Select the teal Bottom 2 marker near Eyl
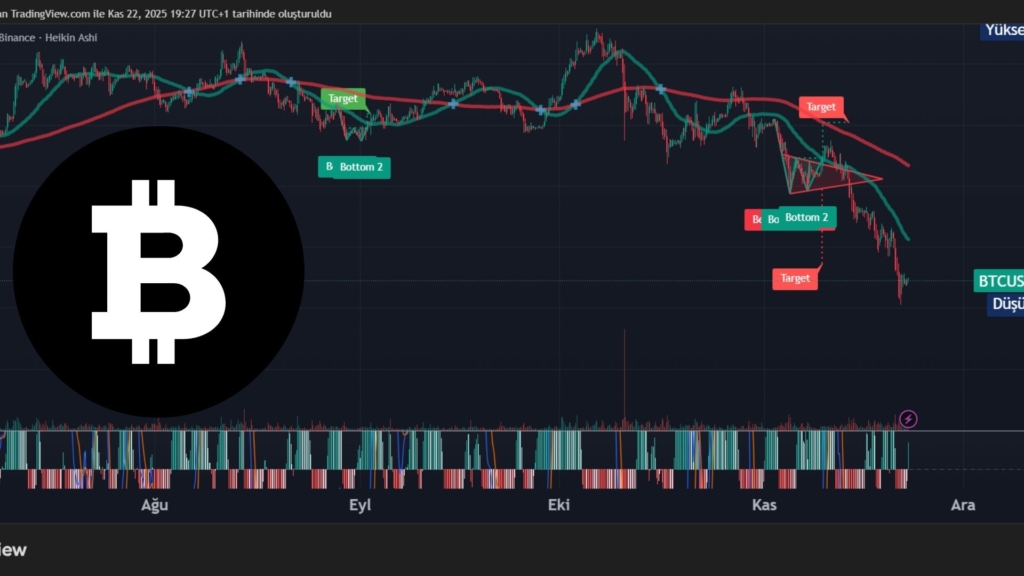The width and height of the screenshot is (1024, 576). point(354,167)
